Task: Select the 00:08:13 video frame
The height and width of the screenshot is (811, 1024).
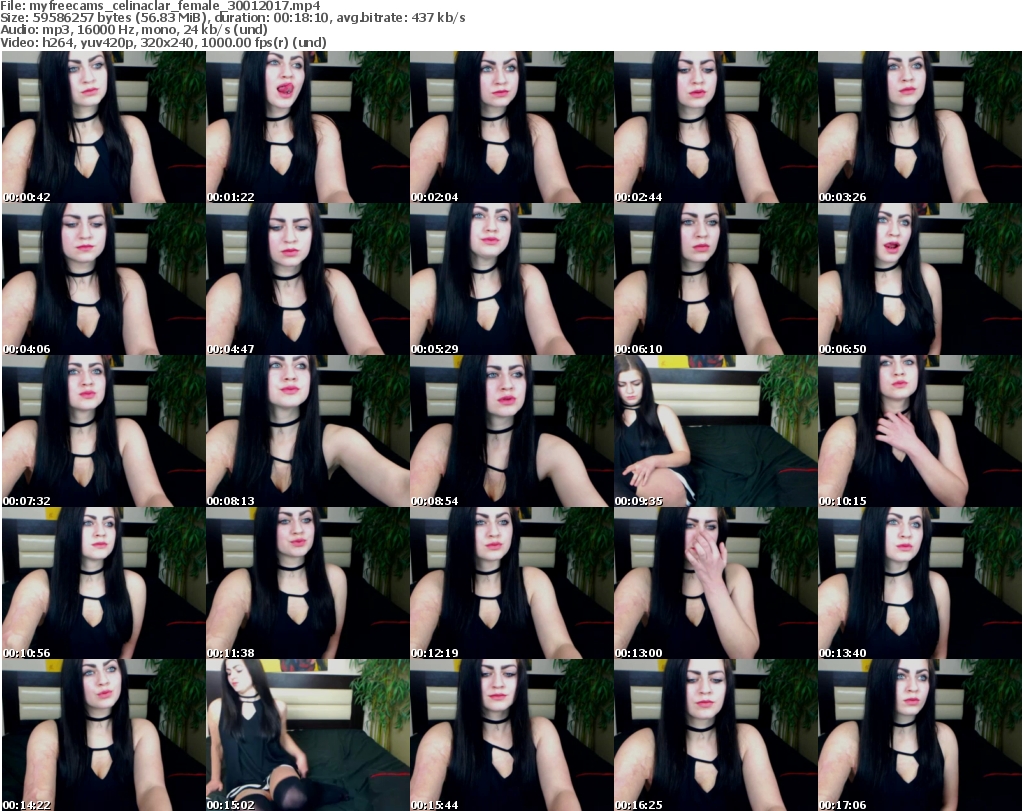Action: tap(308, 432)
